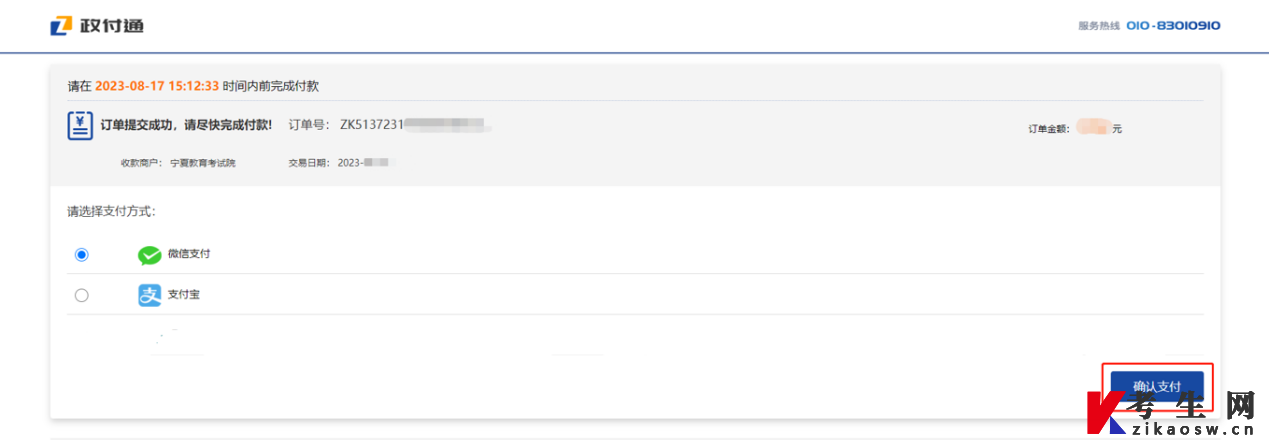Click the blue Alipay icon
1269x448 pixels.
149,295
